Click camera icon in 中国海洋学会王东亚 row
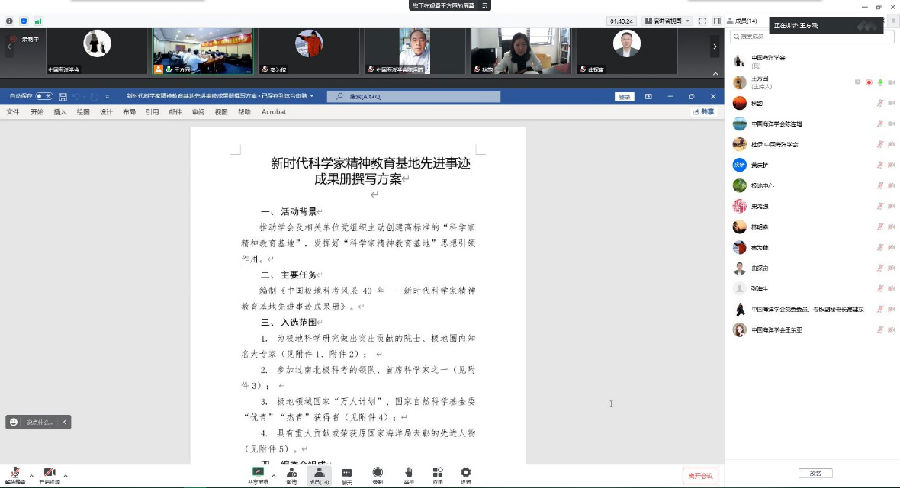Image resolution: width=900 pixels, height=488 pixels. point(891,330)
